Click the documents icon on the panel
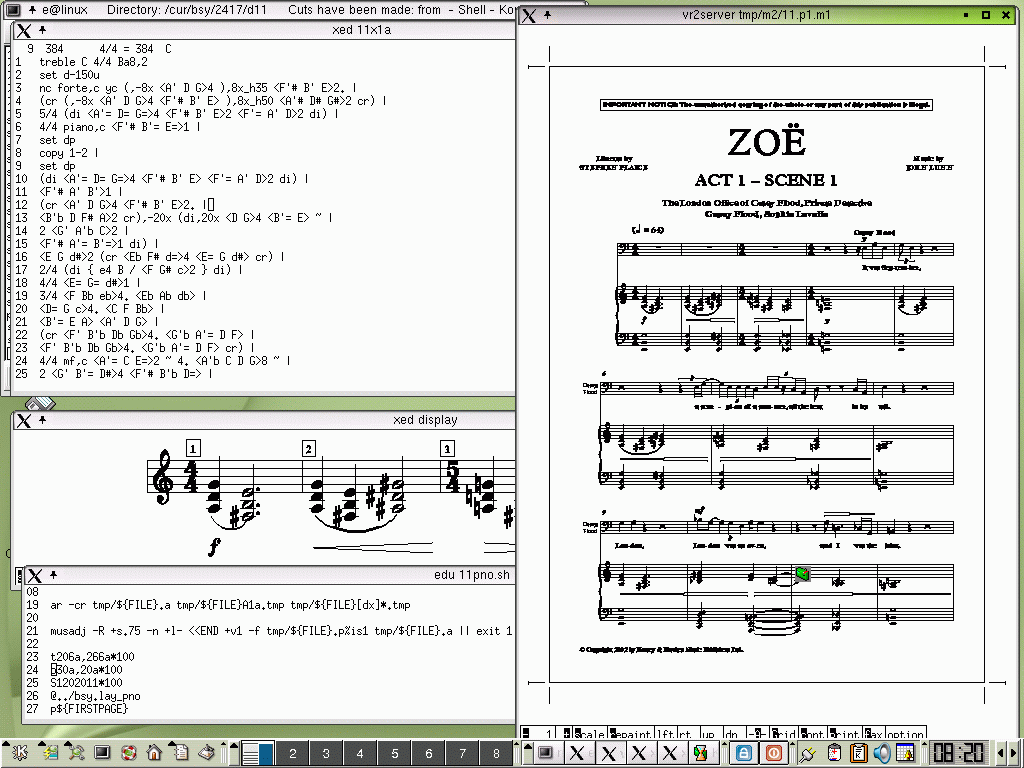Screen dimensions: 1024x768 pos(180,753)
